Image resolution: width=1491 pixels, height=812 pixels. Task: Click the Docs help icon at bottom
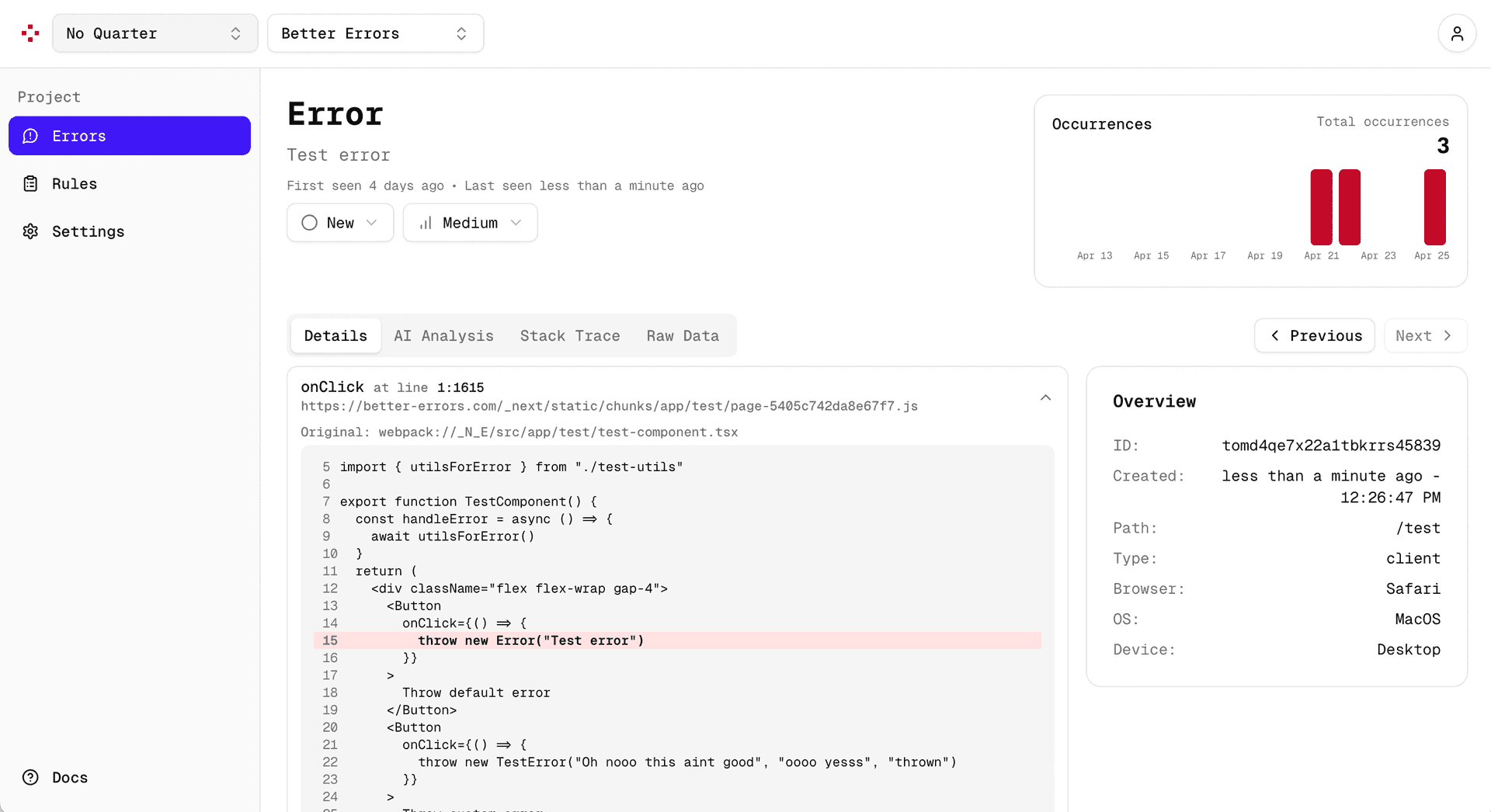click(x=30, y=777)
